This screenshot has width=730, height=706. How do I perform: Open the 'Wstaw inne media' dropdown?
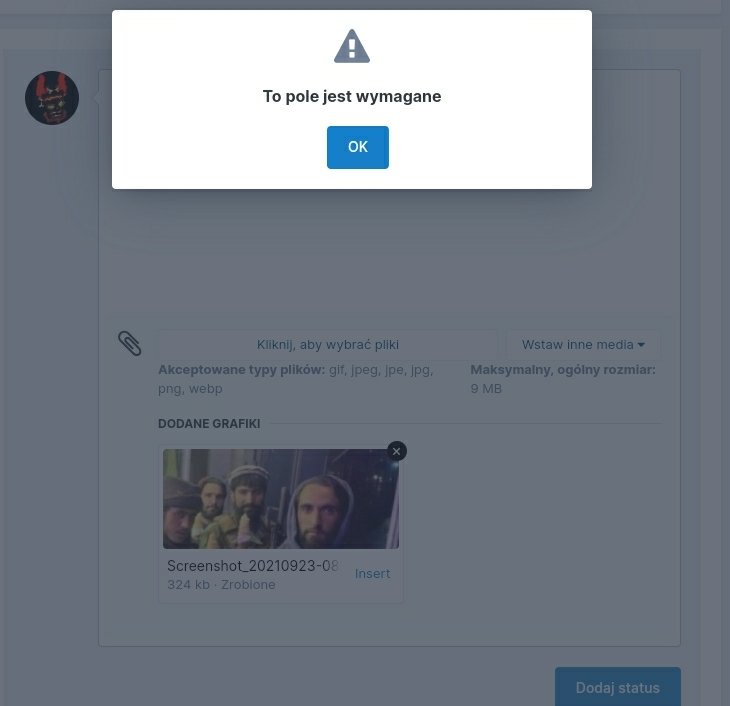[x=583, y=345]
